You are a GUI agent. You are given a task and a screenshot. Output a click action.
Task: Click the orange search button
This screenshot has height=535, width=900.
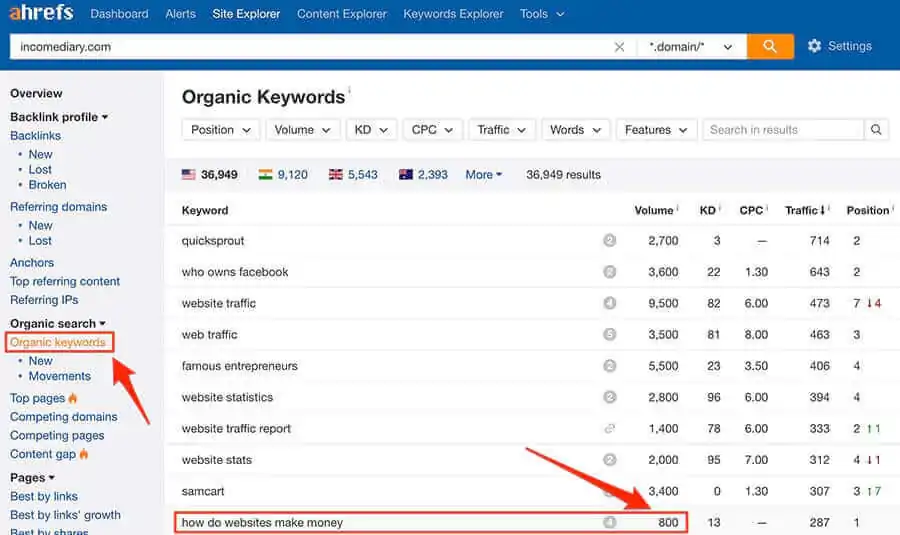(770, 46)
